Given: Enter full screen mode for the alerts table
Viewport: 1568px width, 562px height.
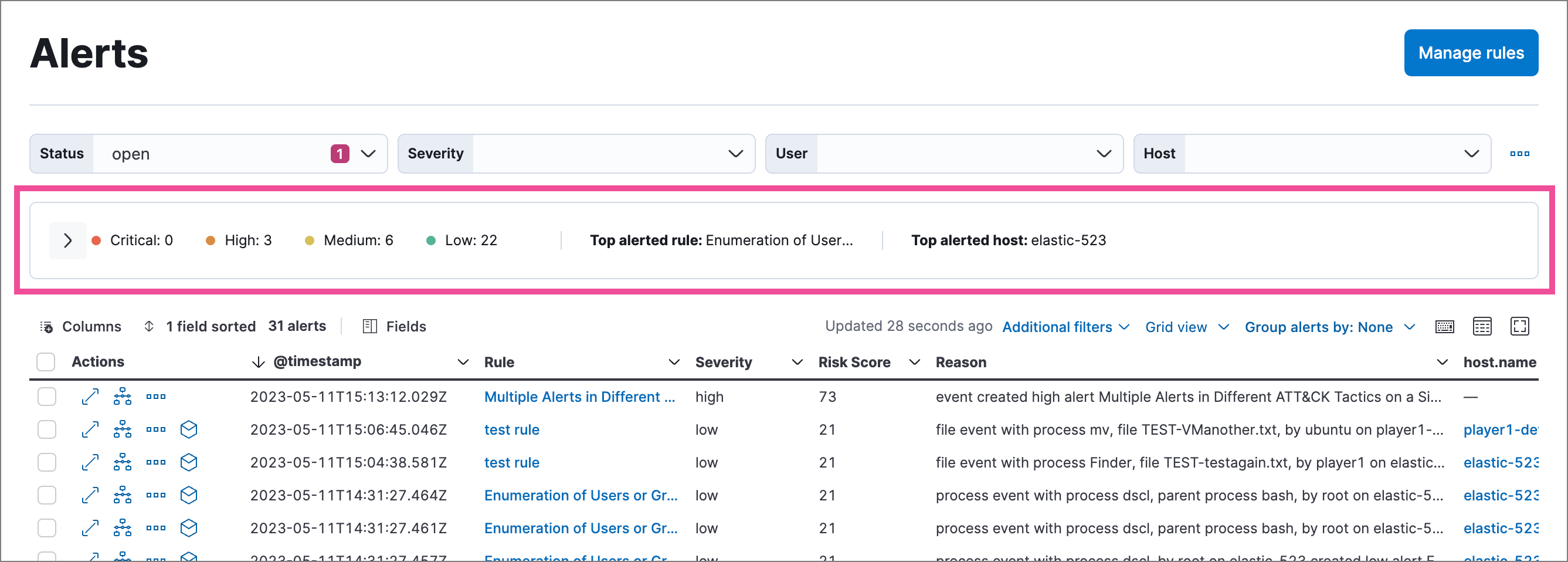Looking at the screenshot, I should pos(1520,326).
